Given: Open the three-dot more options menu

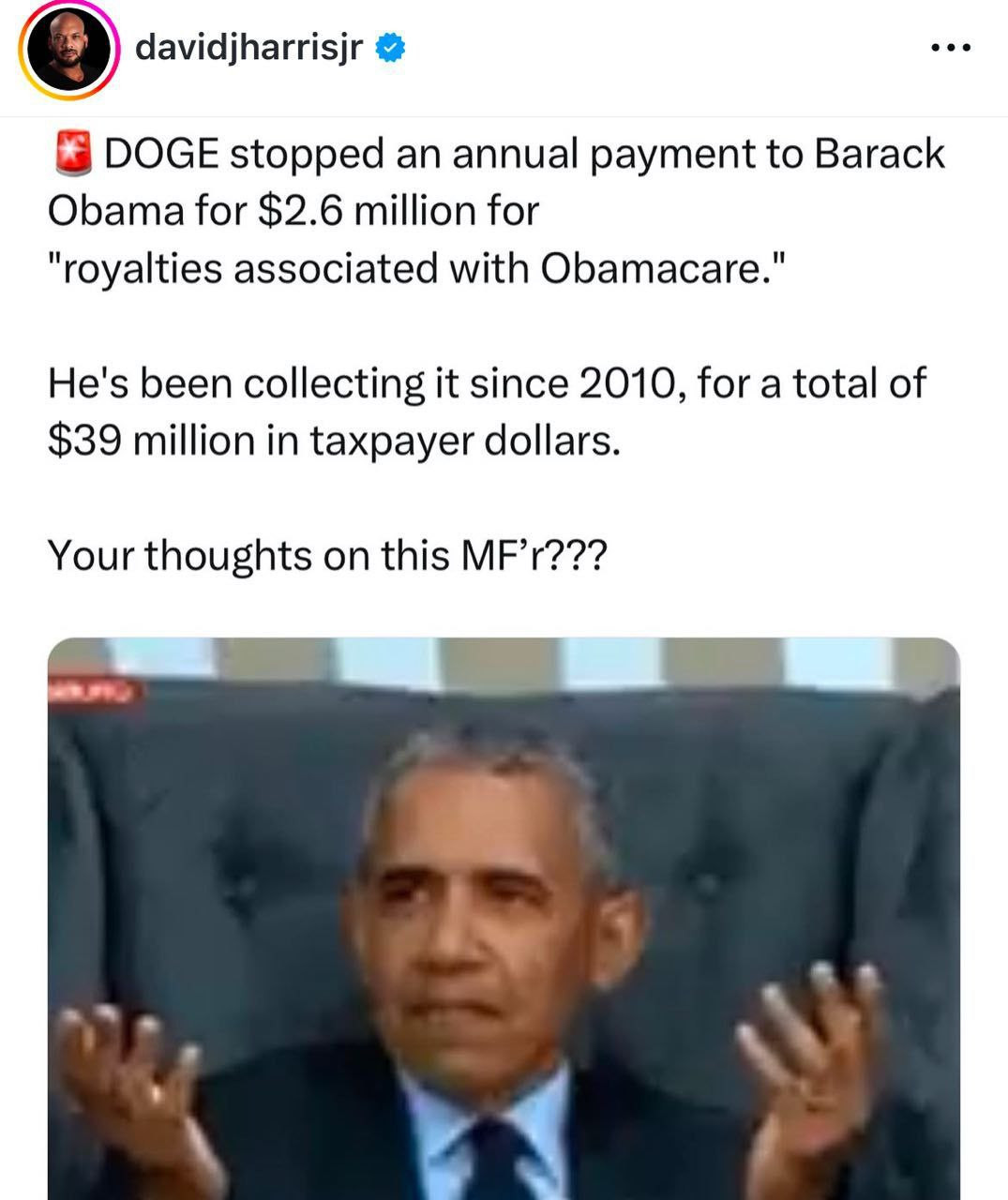Looking at the screenshot, I should pyautogui.click(x=951, y=48).
